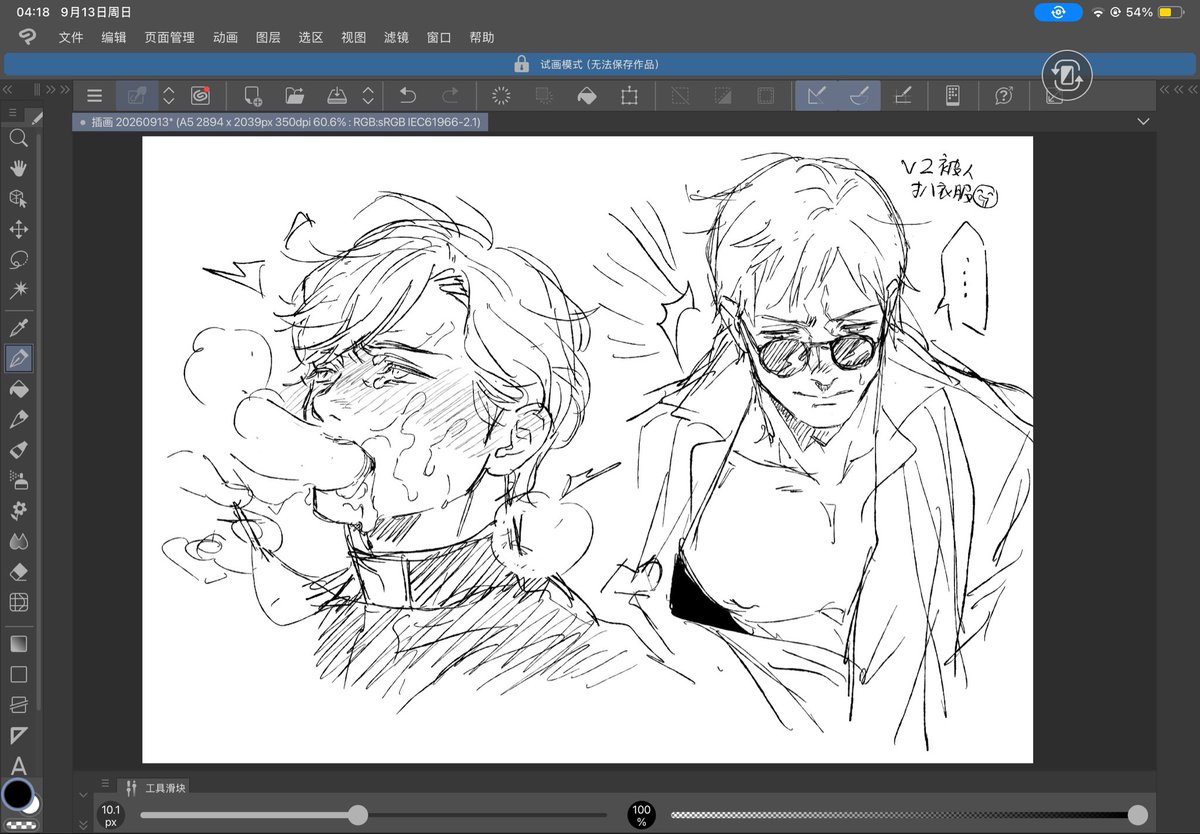Open a file with the folder icon
1200x834 pixels.
click(294, 96)
